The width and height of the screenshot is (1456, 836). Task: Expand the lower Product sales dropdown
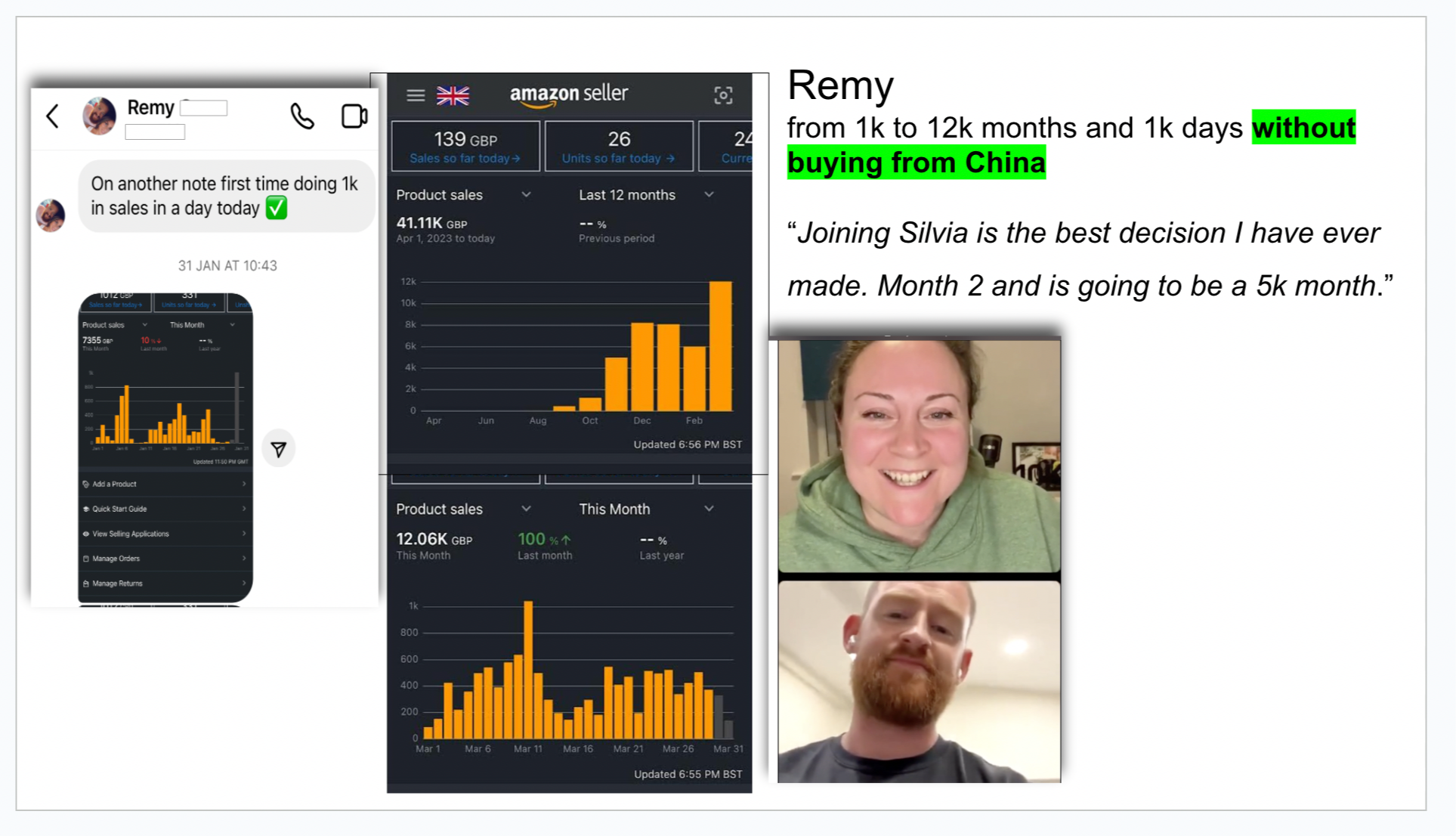[526, 509]
